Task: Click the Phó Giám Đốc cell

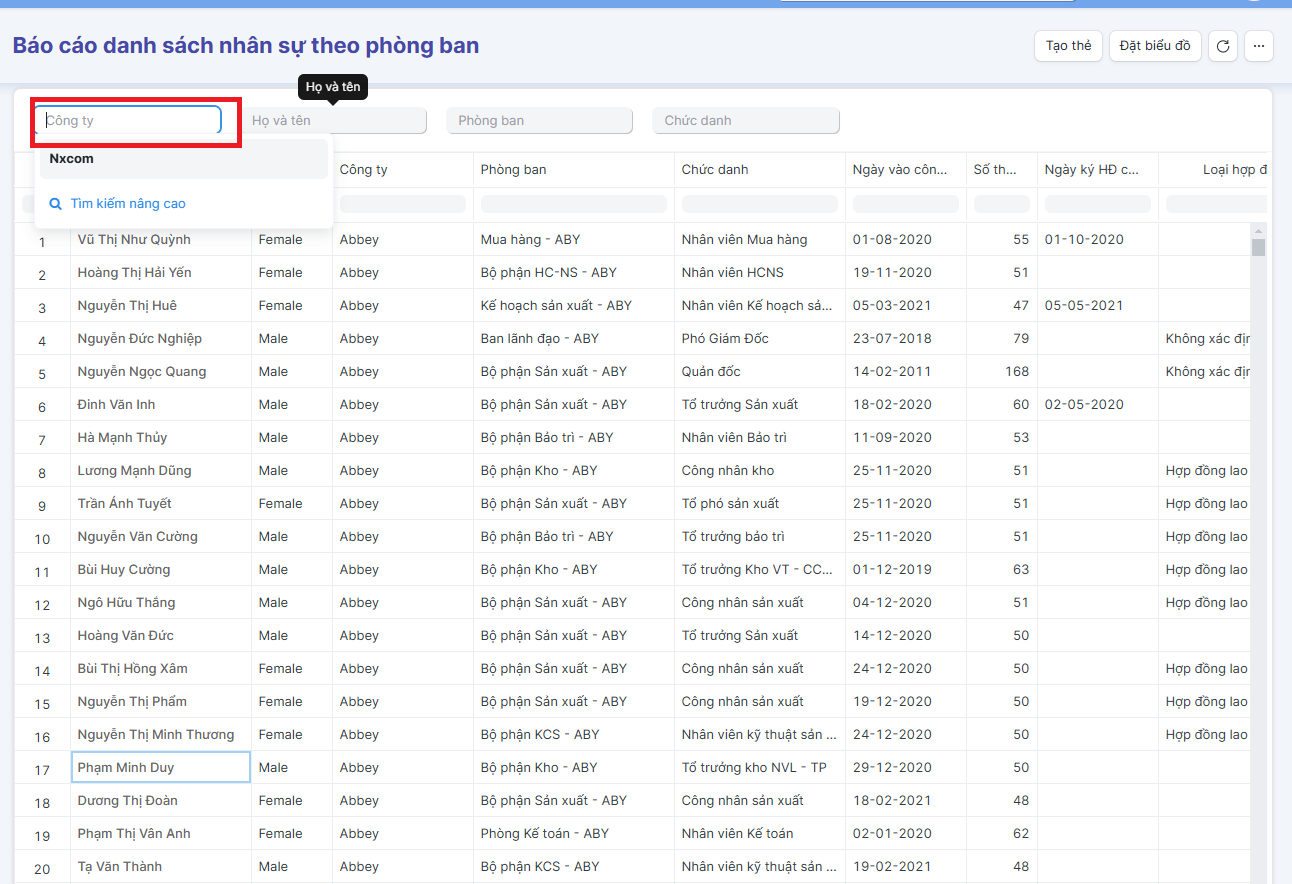Action: (725, 339)
